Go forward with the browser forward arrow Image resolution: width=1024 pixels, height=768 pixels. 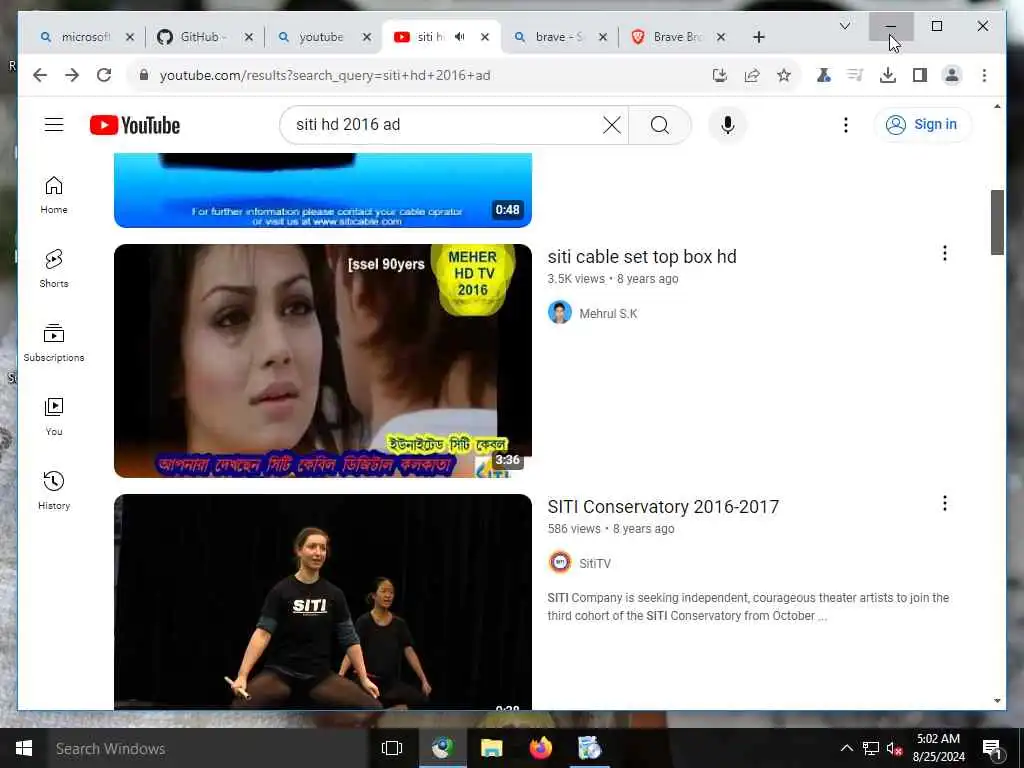(x=72, y=75)
